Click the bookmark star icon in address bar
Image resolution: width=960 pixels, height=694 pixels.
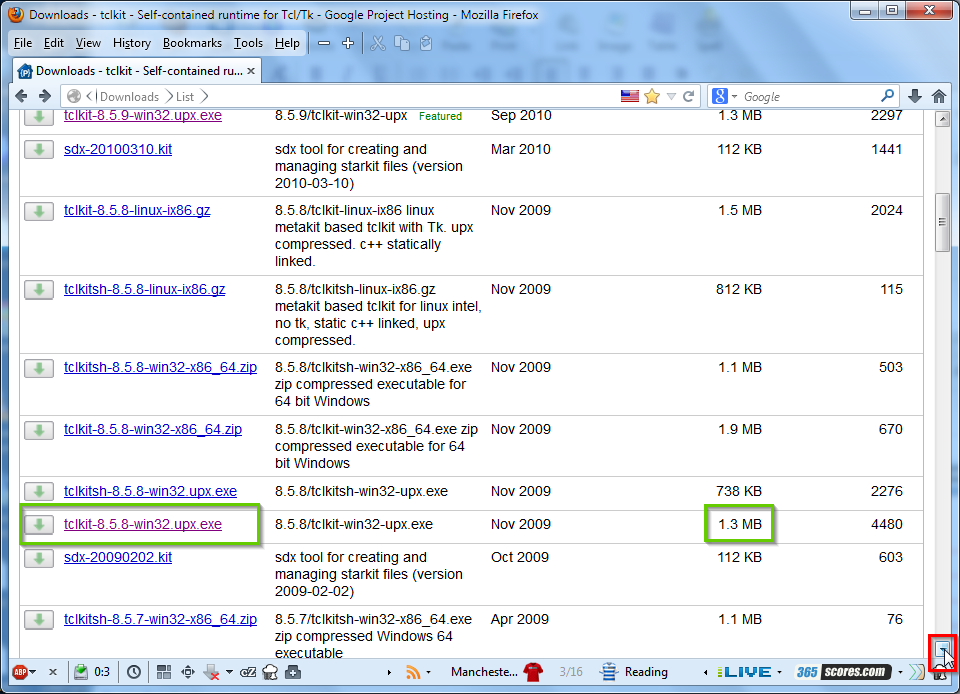(652, 96)
